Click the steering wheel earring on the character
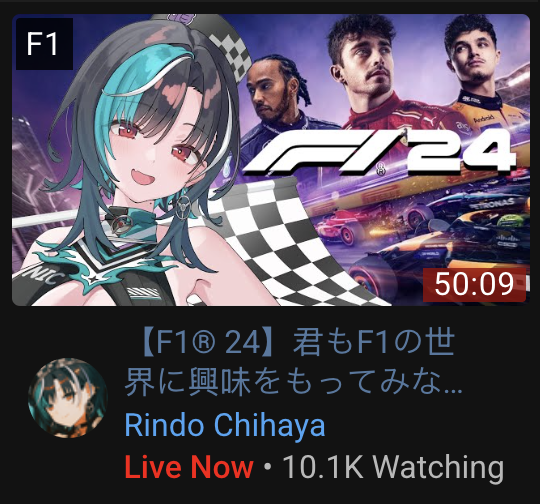The image size is (540, 504). pyautogui.click(x=184, y=205)
